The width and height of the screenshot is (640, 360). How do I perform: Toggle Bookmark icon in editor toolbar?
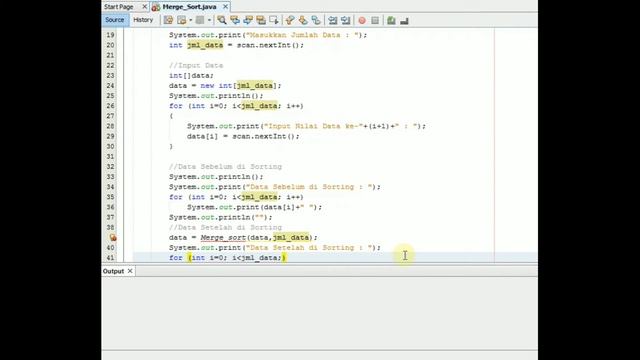(x=316, y=20)
